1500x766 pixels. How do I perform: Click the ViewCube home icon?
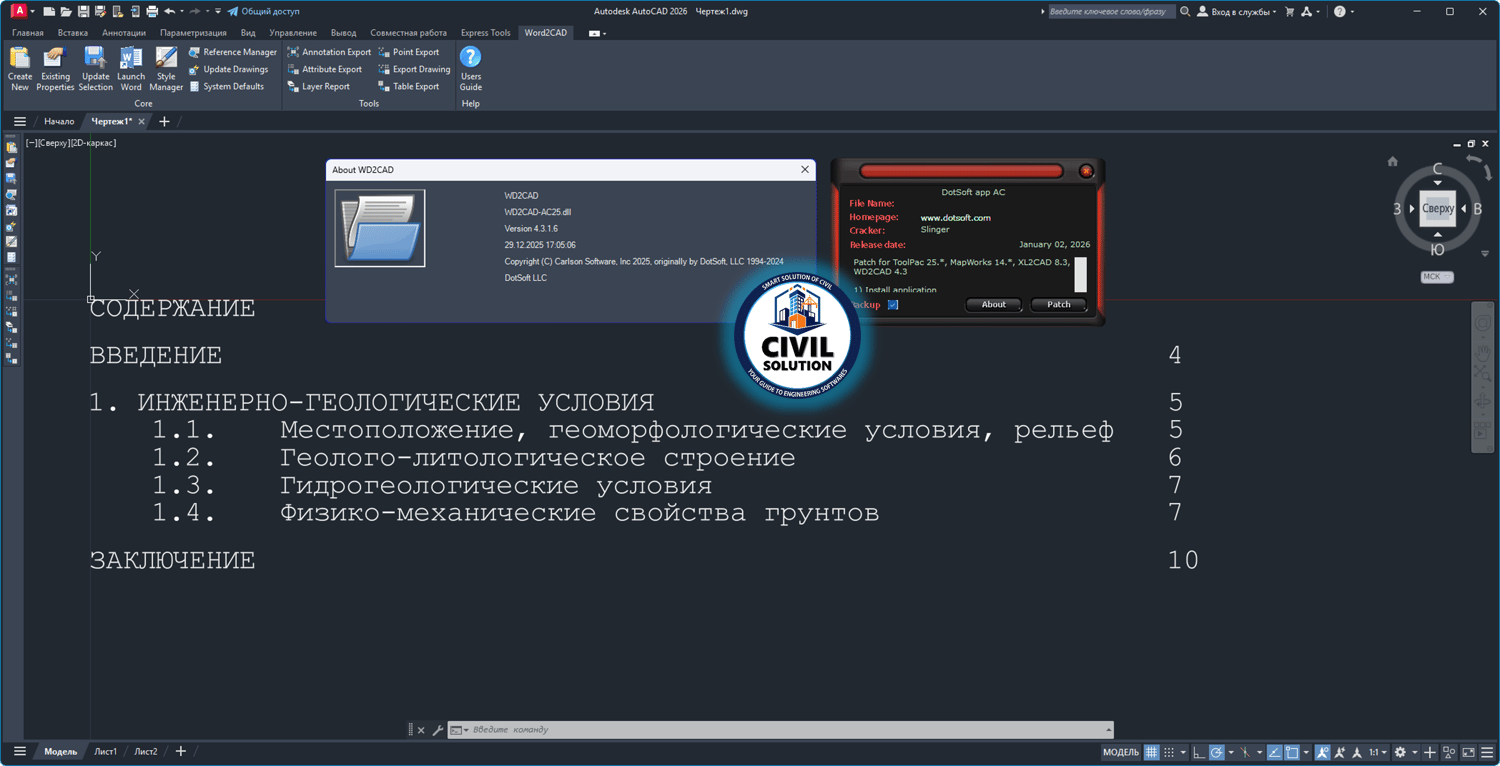click(x=1392, y=161)
